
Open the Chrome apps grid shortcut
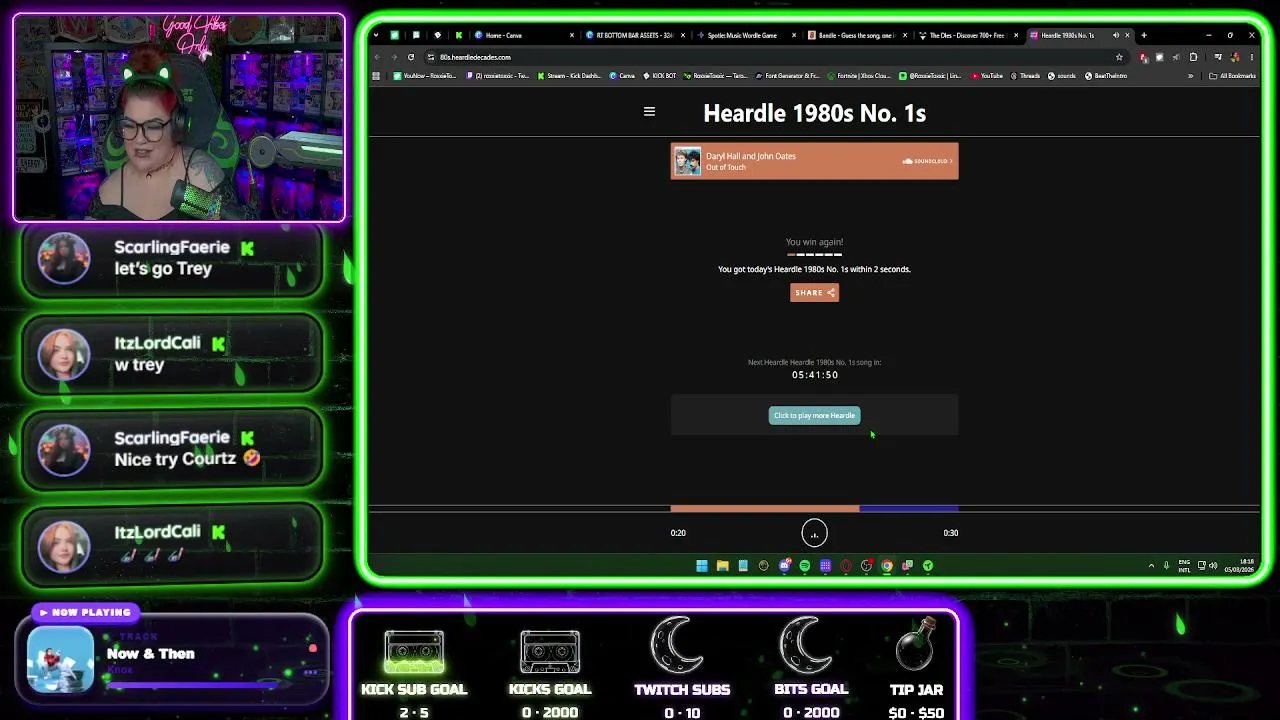pyautogui.click(x=376, y=76)
